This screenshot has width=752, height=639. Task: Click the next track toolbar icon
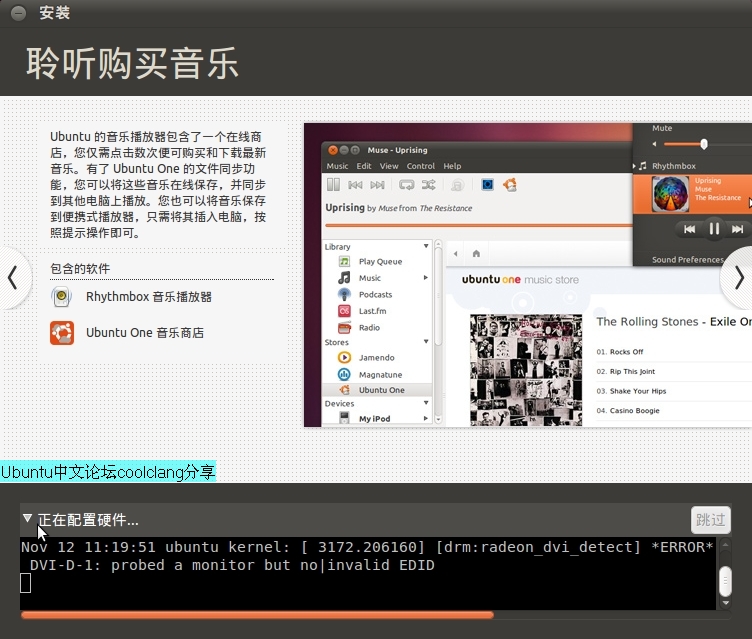(x=377, y=185)
